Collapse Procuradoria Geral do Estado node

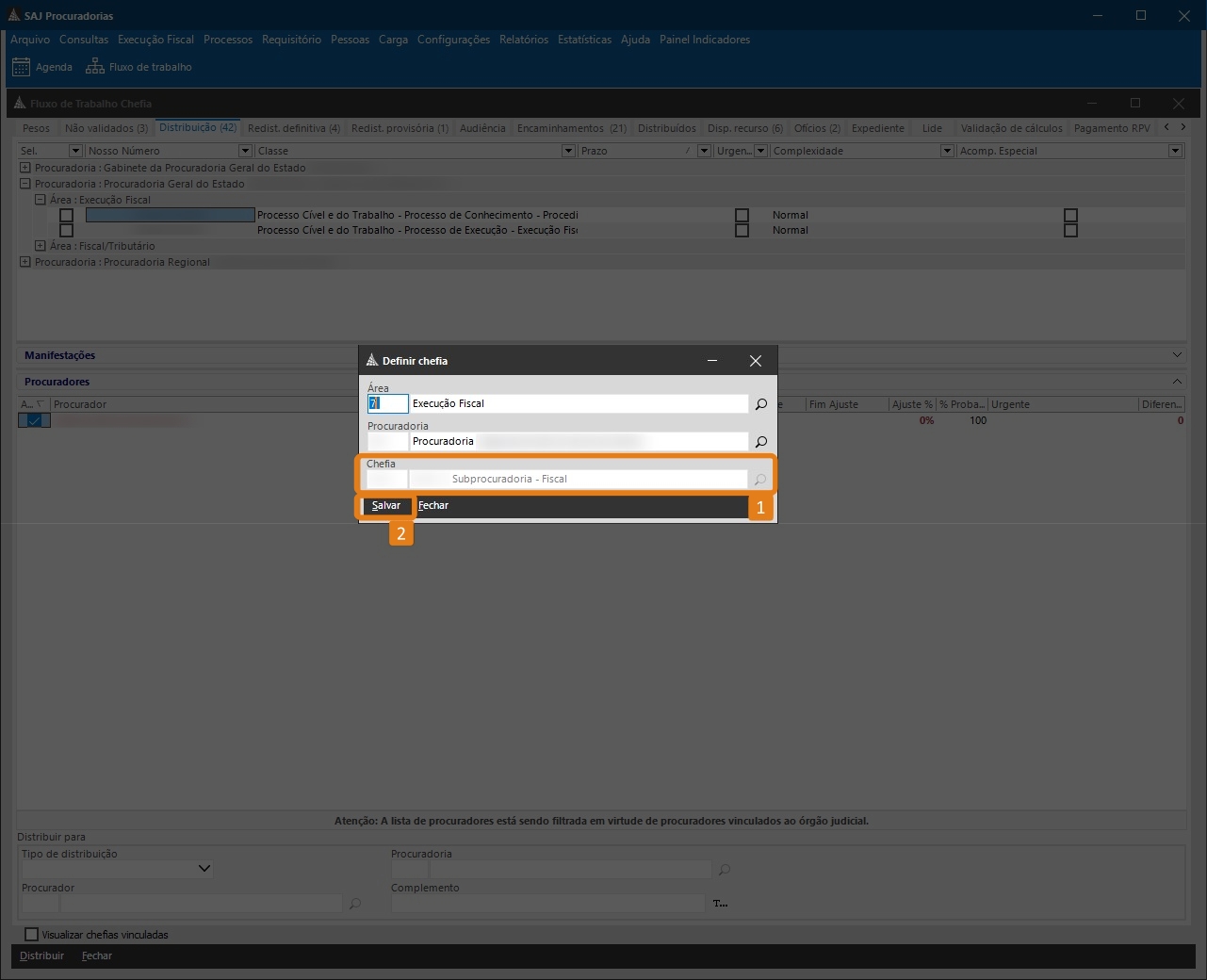pos(25,184)
